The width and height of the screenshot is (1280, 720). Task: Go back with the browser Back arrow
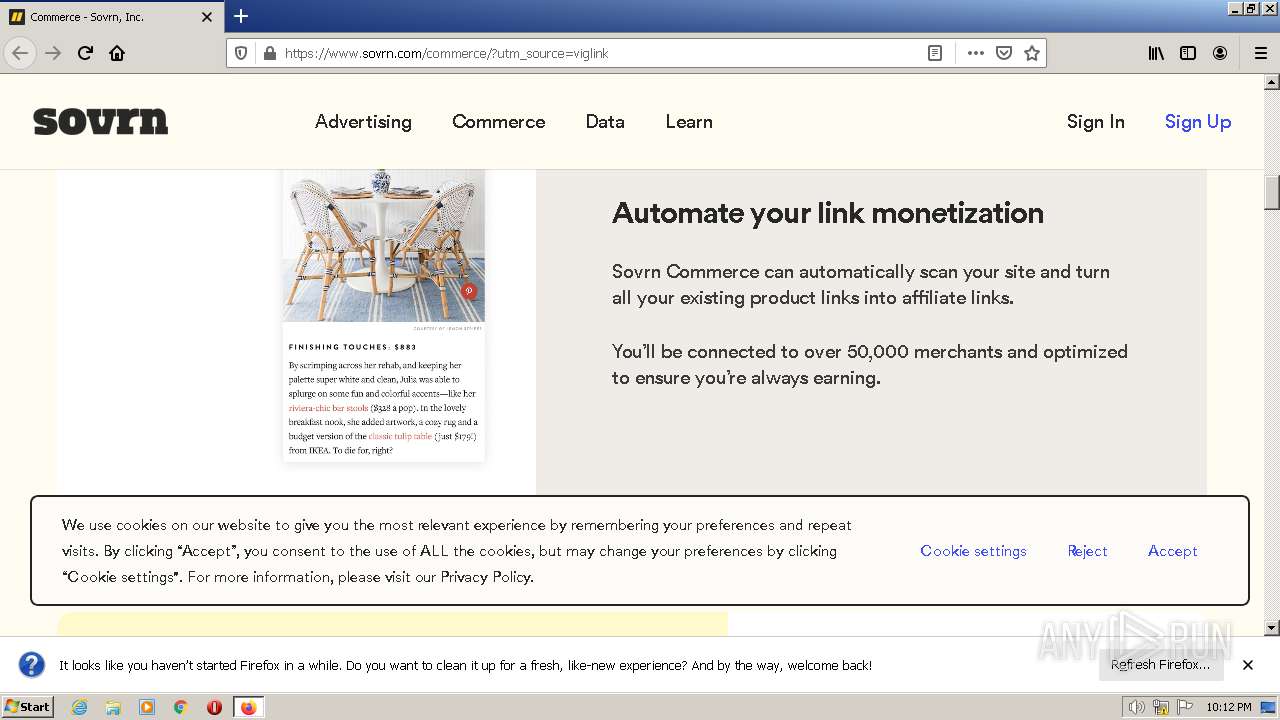pos(20,53)
